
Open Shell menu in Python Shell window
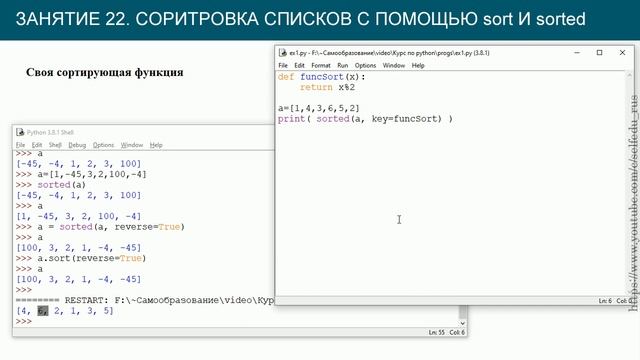(x=55, y=145)
